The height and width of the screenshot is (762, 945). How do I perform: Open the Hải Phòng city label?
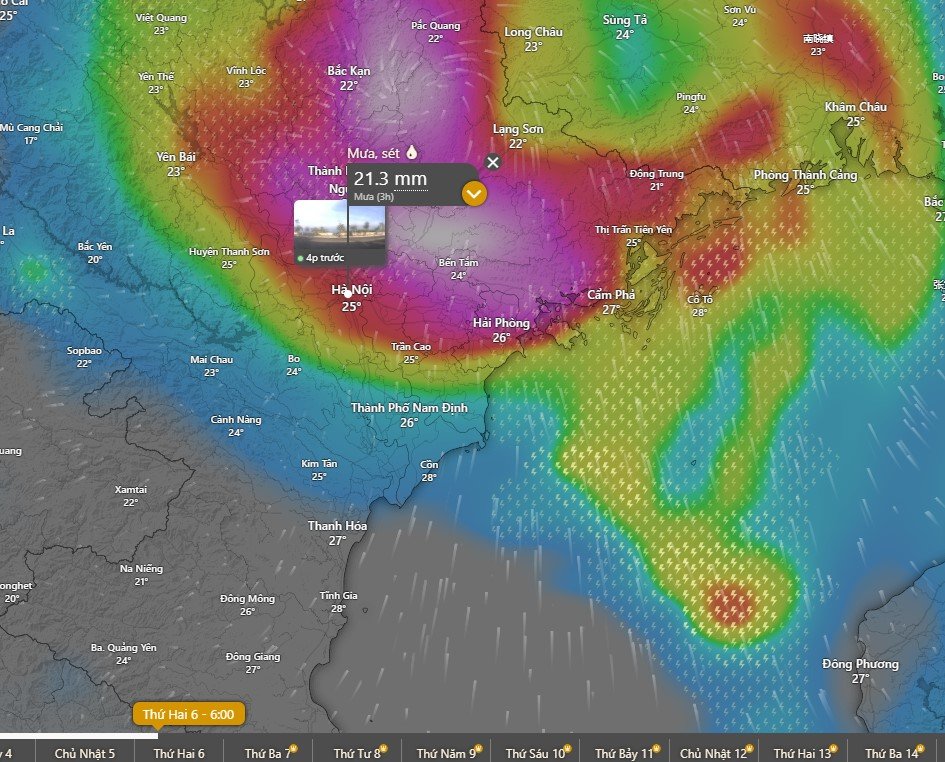pos(501,323)
